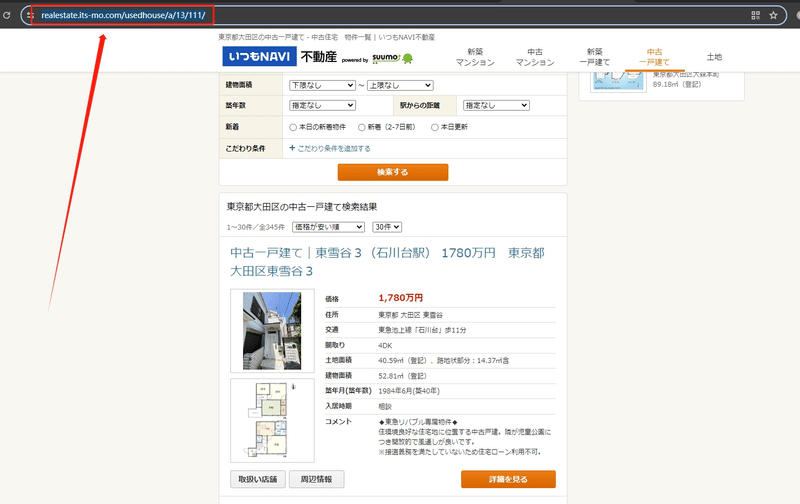Viewport: 800px width, 504px height.
Task: Switch to 土地 tab
Action: (714, 57)
